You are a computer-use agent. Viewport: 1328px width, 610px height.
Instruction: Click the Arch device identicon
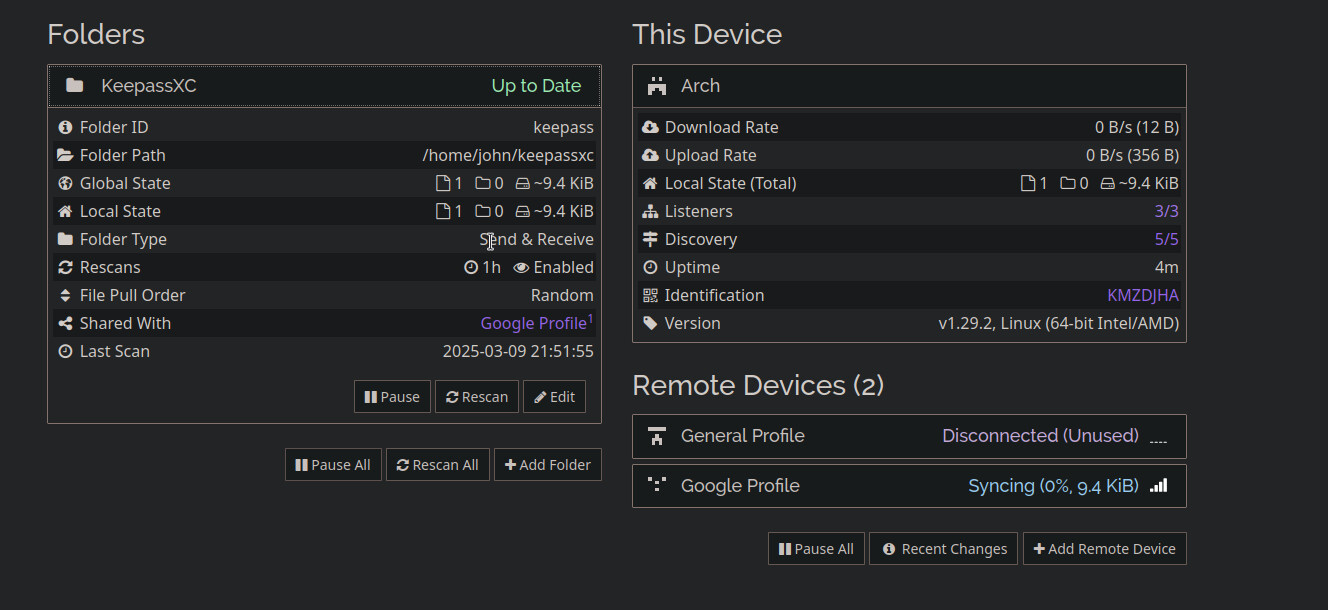point(656,86)
